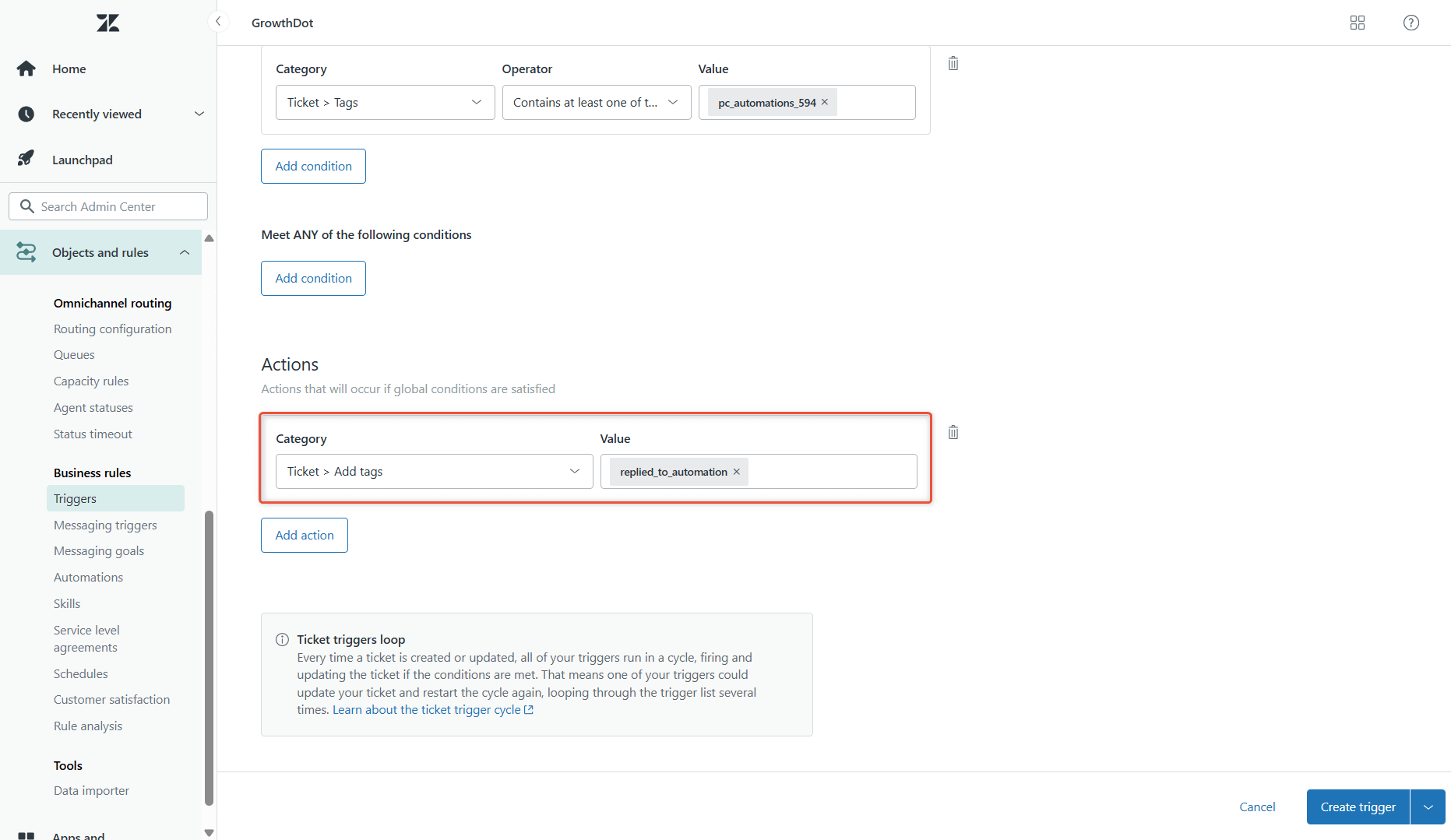The height and width of the screenshot is (840, 1451).
Task: Delete the Add tags action with trash icon
Action: point(953,432)
